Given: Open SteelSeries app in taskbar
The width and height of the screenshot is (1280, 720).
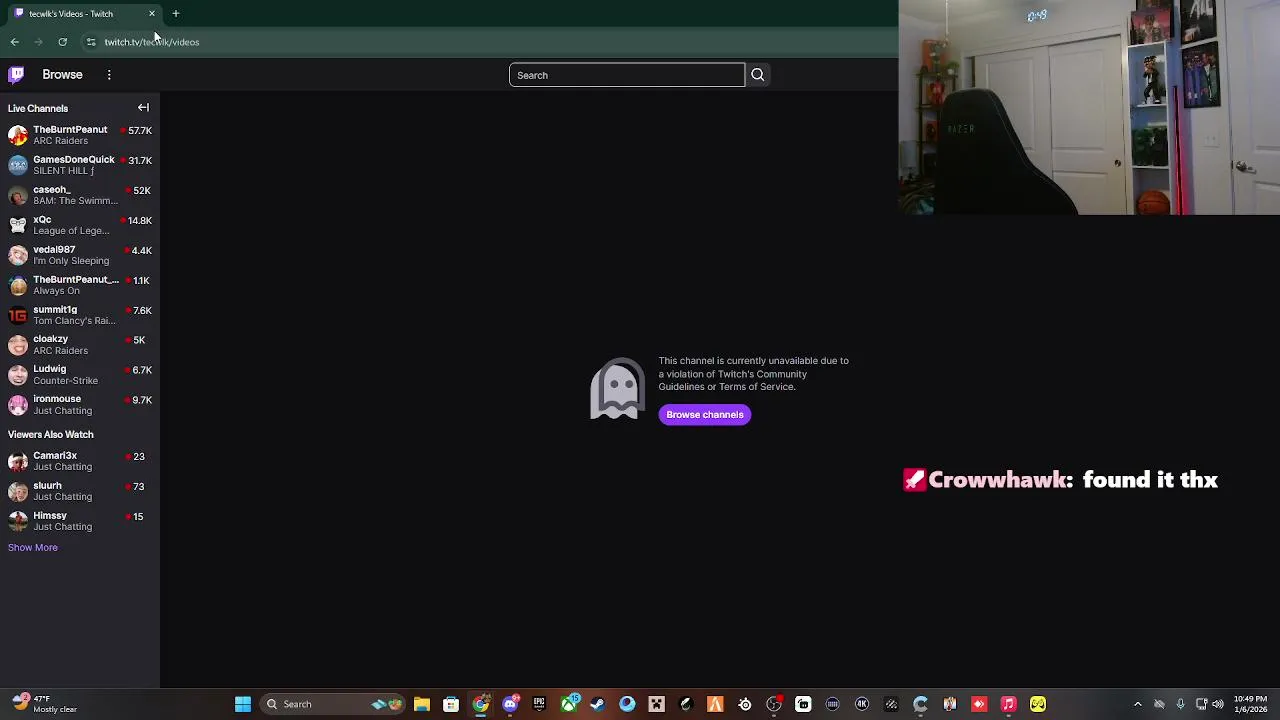Looking at the screenshot, I should click(x=745, y=704).
